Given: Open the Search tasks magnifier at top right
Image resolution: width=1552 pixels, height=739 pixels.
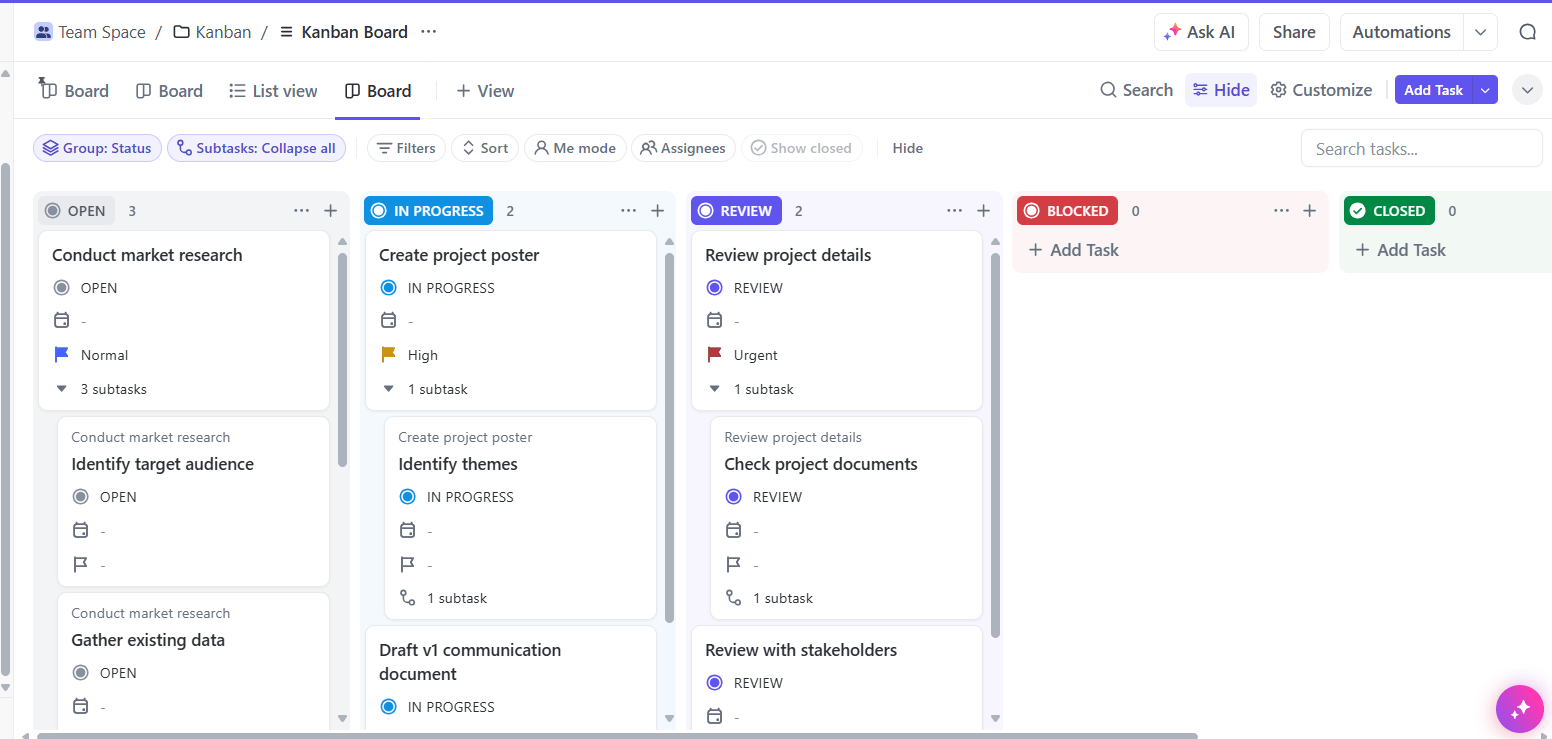Looking at the screenshot, I should (1528, 31).
